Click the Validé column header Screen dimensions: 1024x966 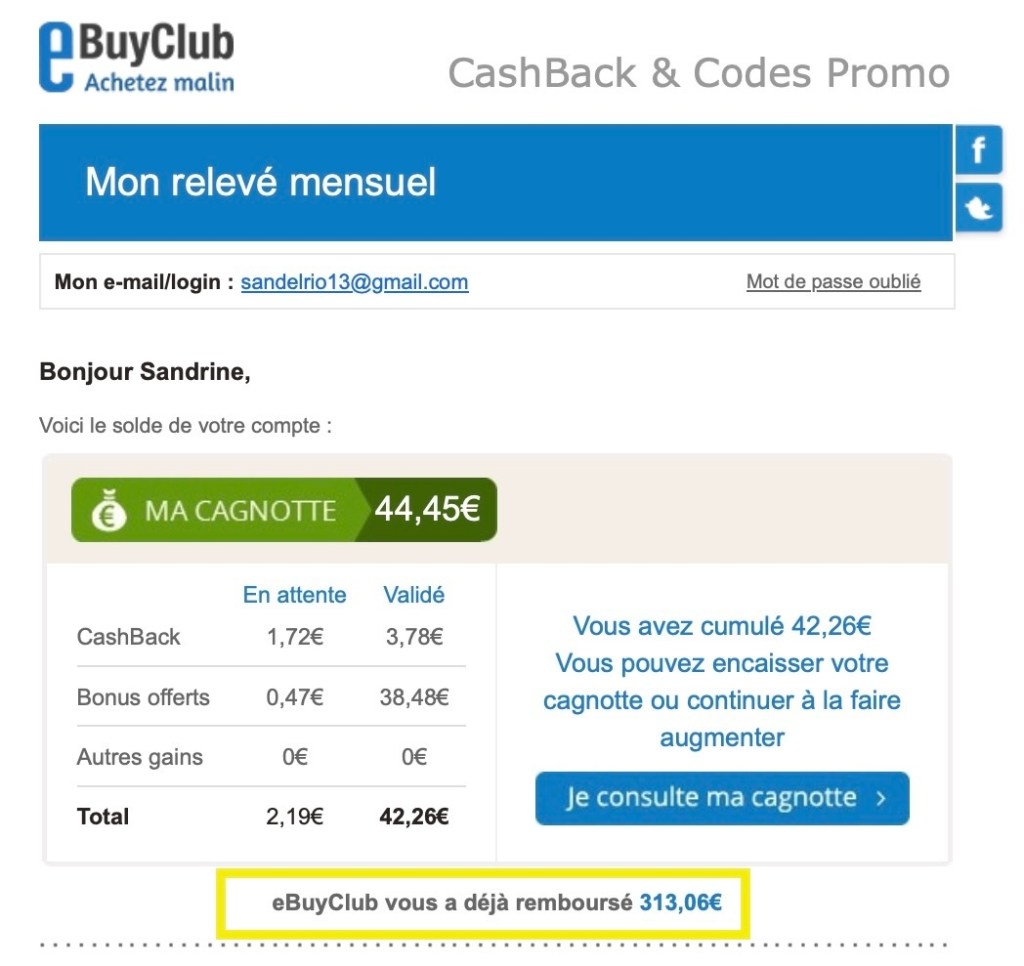point(413,594)
